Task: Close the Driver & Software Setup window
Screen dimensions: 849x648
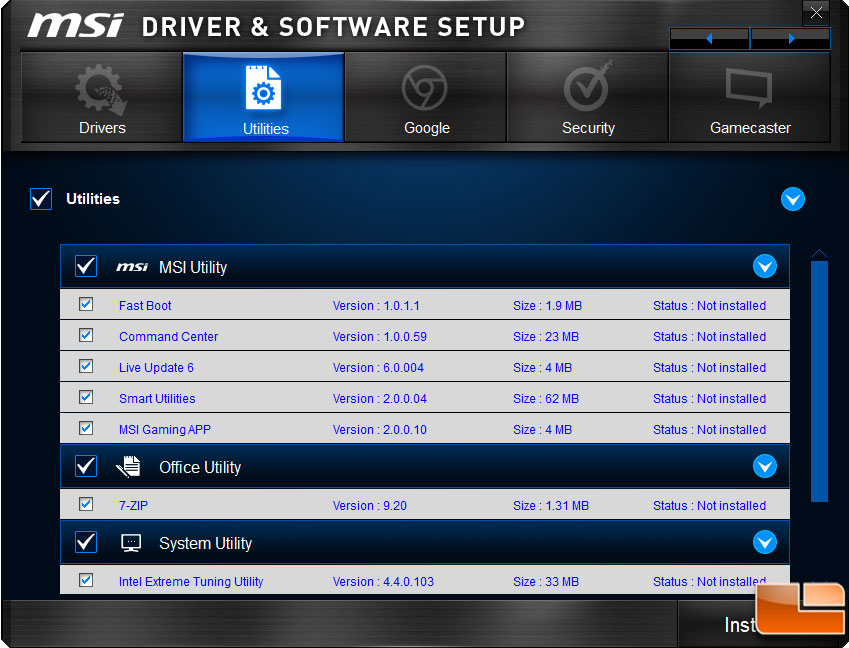Action: (x=816, y=12)
